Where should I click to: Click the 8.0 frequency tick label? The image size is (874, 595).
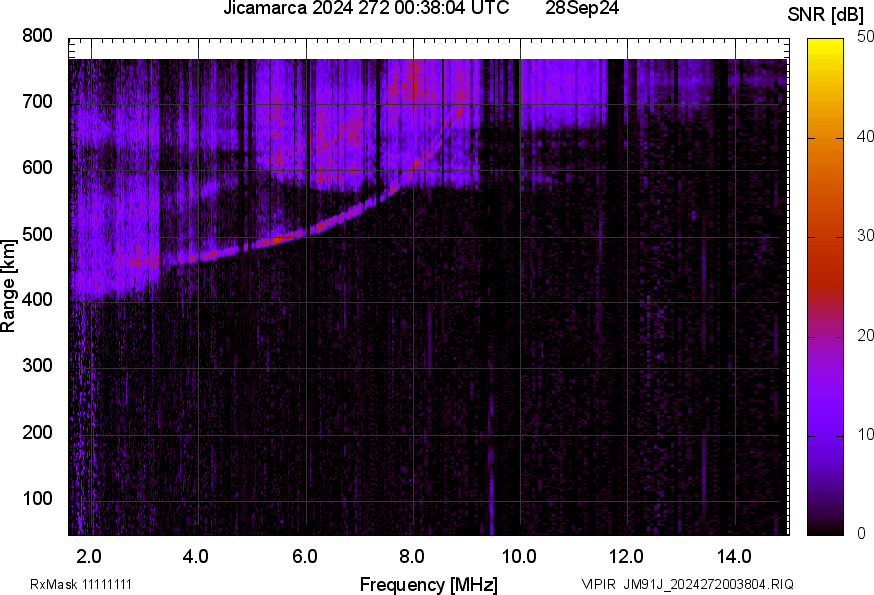click(x=412, y=555)
